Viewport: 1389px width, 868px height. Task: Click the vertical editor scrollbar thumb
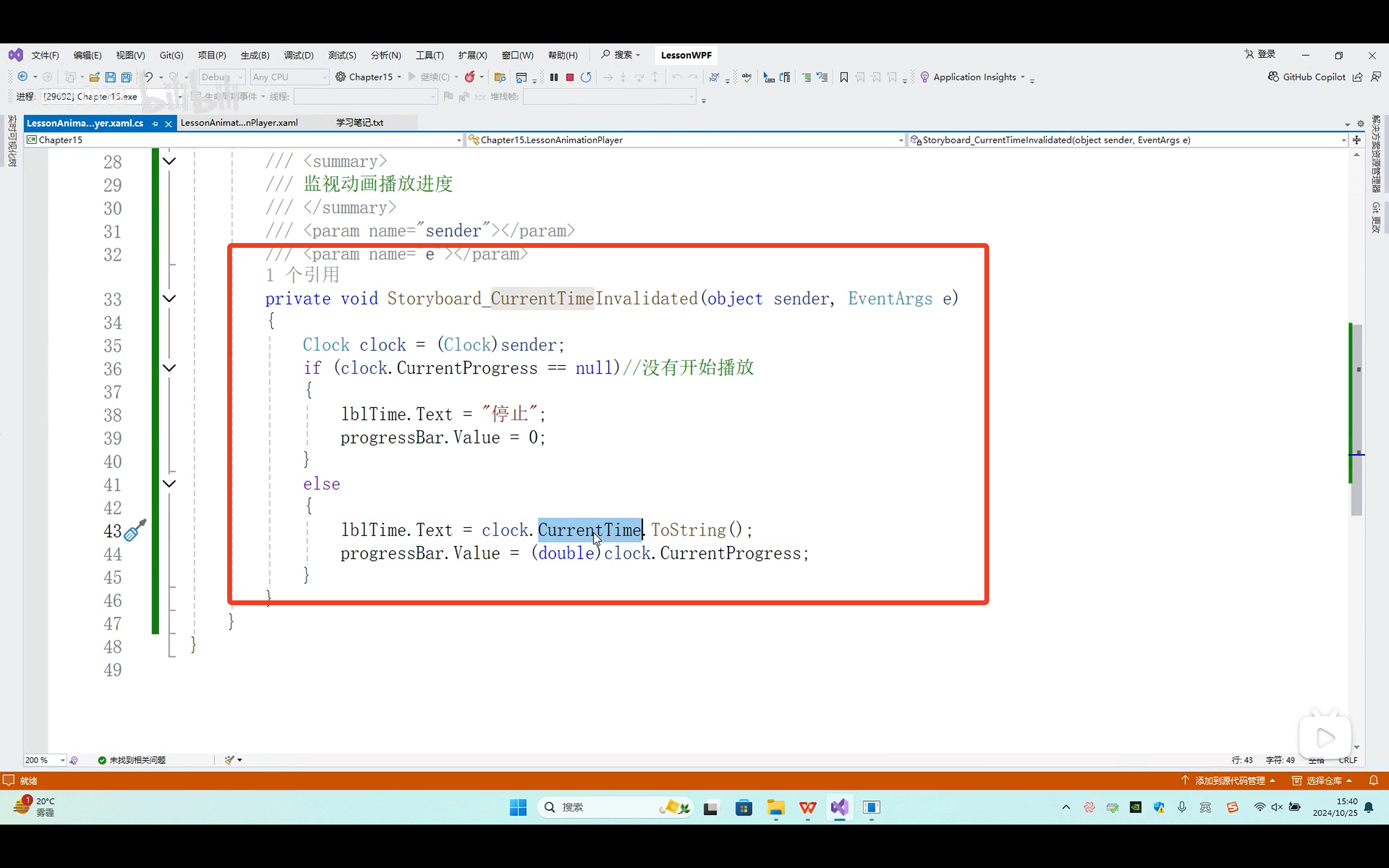coord(1357,419)
